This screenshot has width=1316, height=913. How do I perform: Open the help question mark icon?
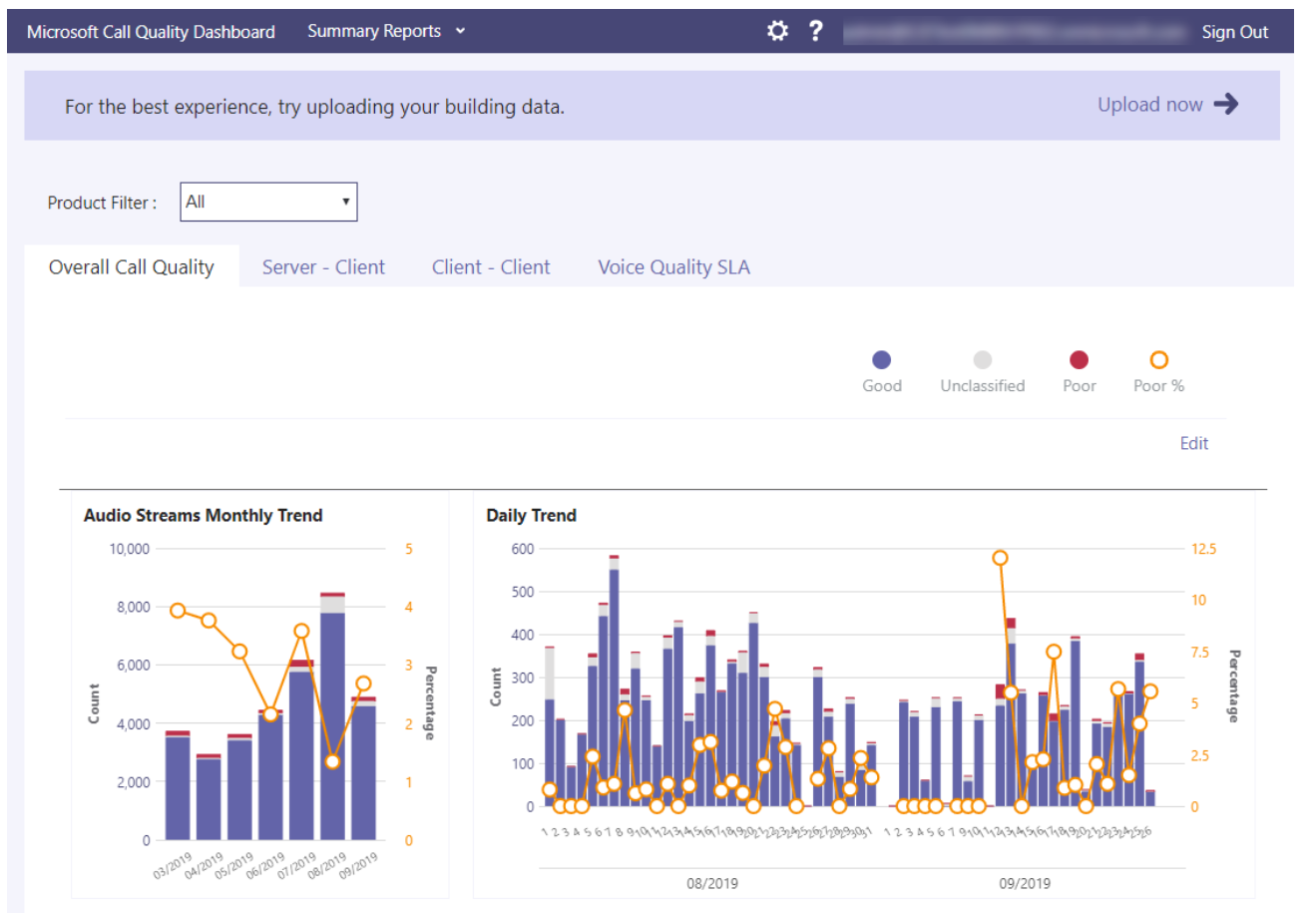[x=816, y=31]
